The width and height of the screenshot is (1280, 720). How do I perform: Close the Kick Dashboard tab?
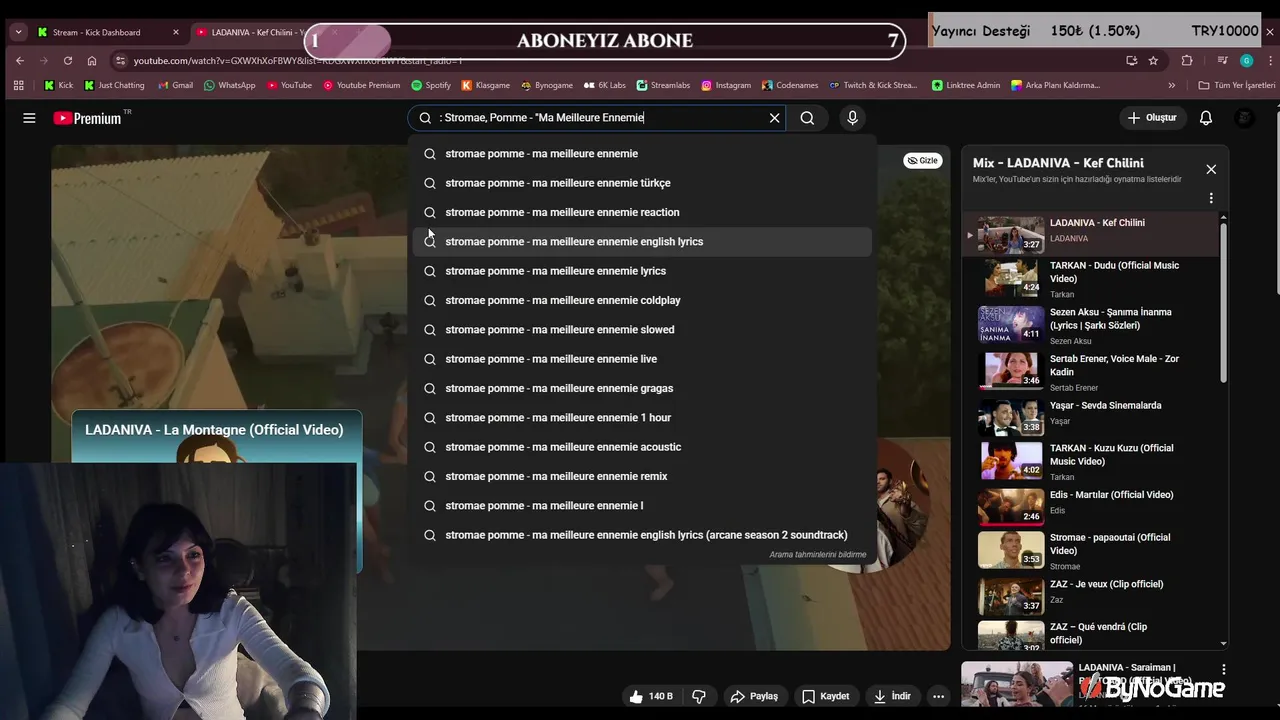(x=176, y=32)
